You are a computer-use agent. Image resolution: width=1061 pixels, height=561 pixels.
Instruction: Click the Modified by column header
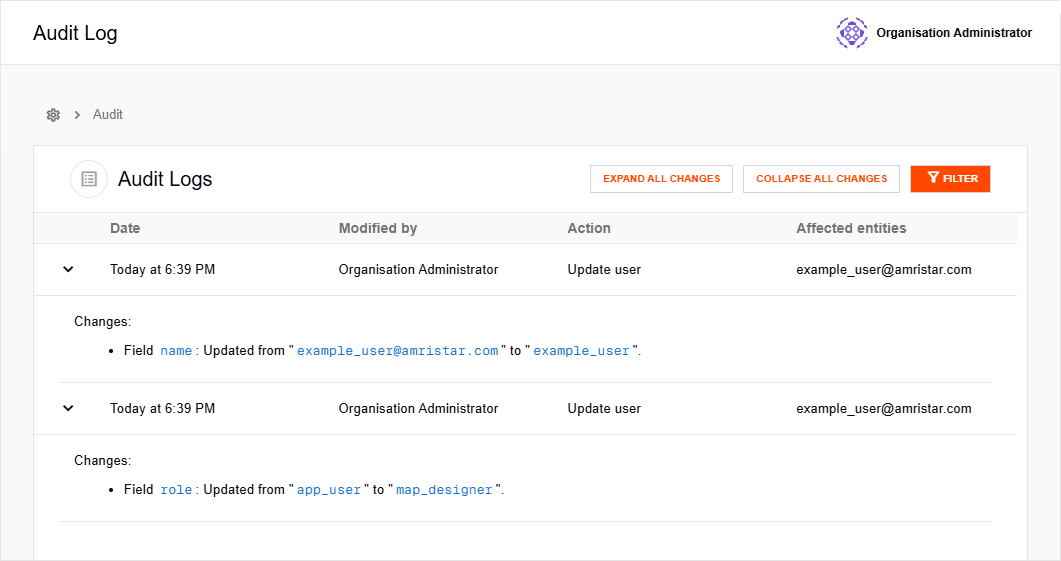378,228
